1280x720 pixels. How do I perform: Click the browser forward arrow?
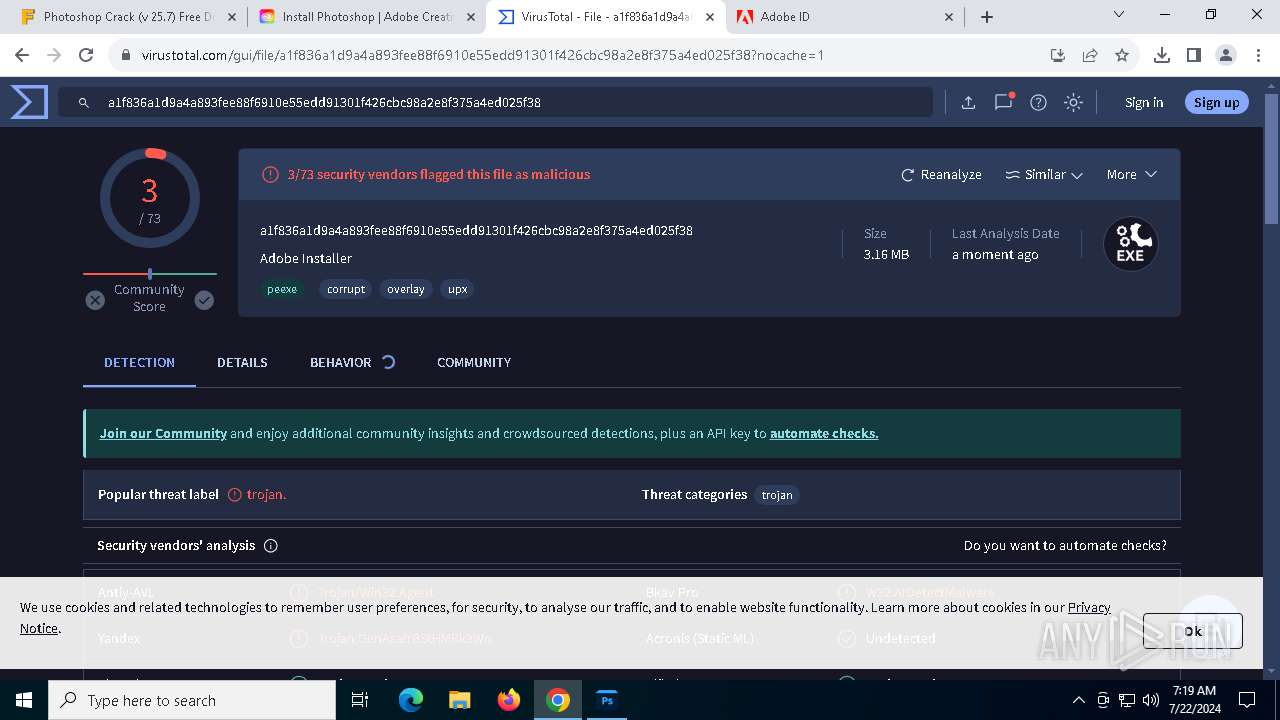tap(54, 55)
